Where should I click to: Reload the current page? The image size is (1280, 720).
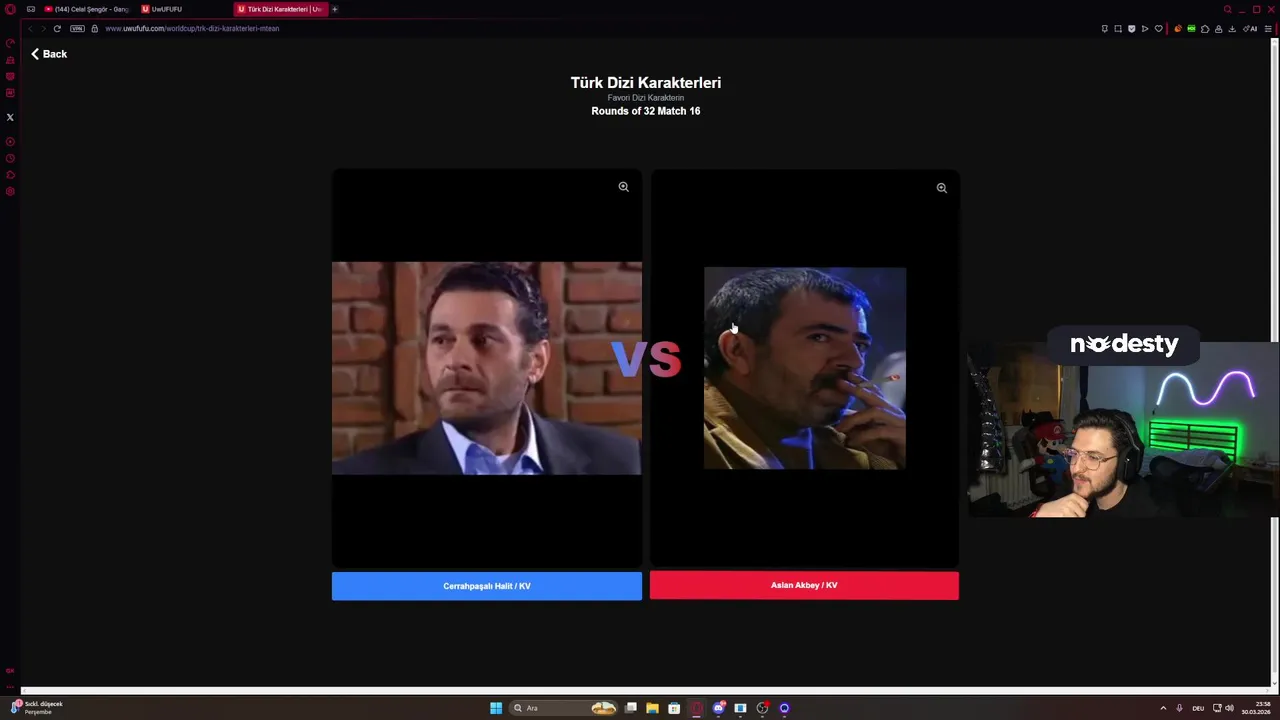(57, 28)
